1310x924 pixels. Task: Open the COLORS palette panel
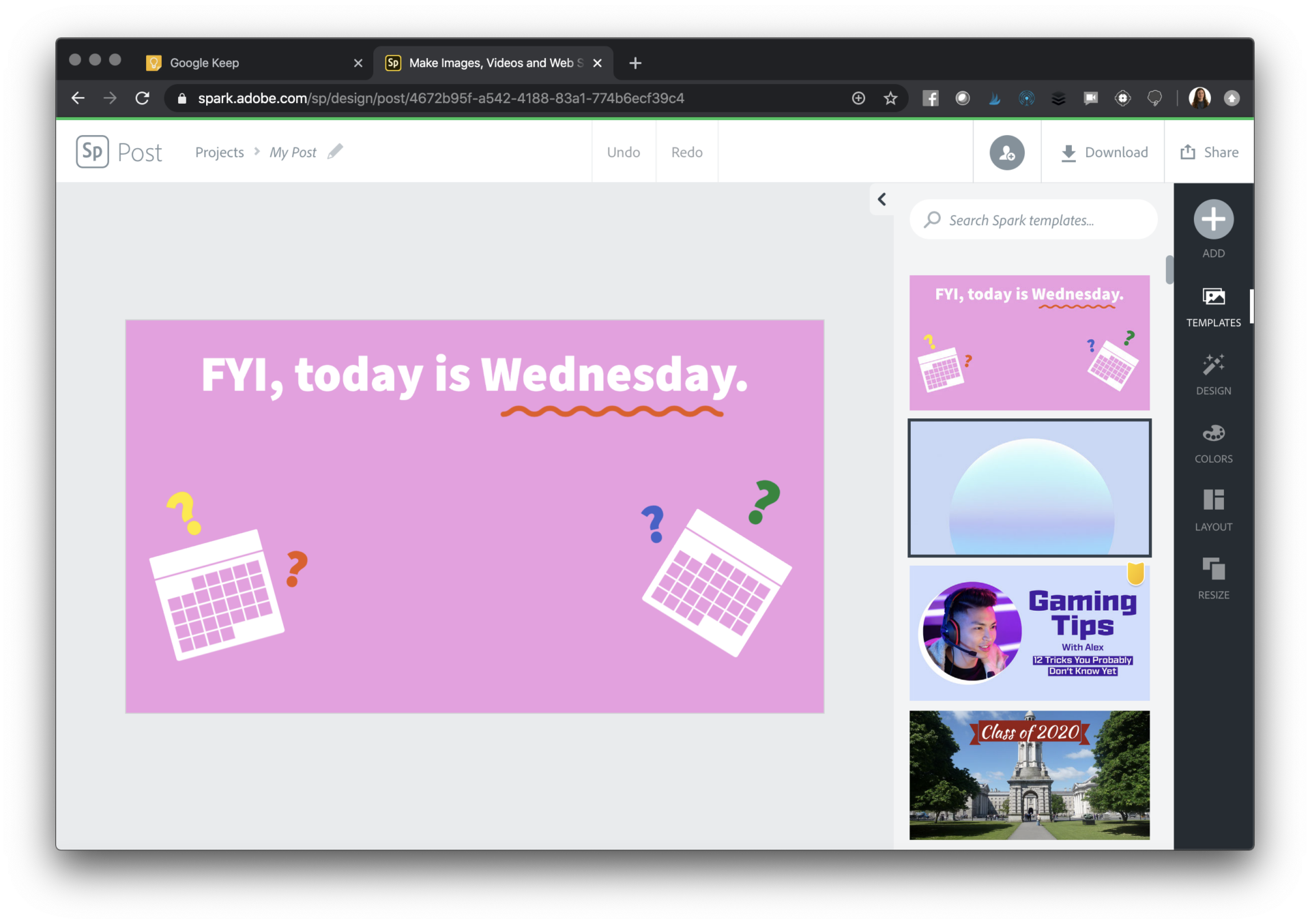1213,433
